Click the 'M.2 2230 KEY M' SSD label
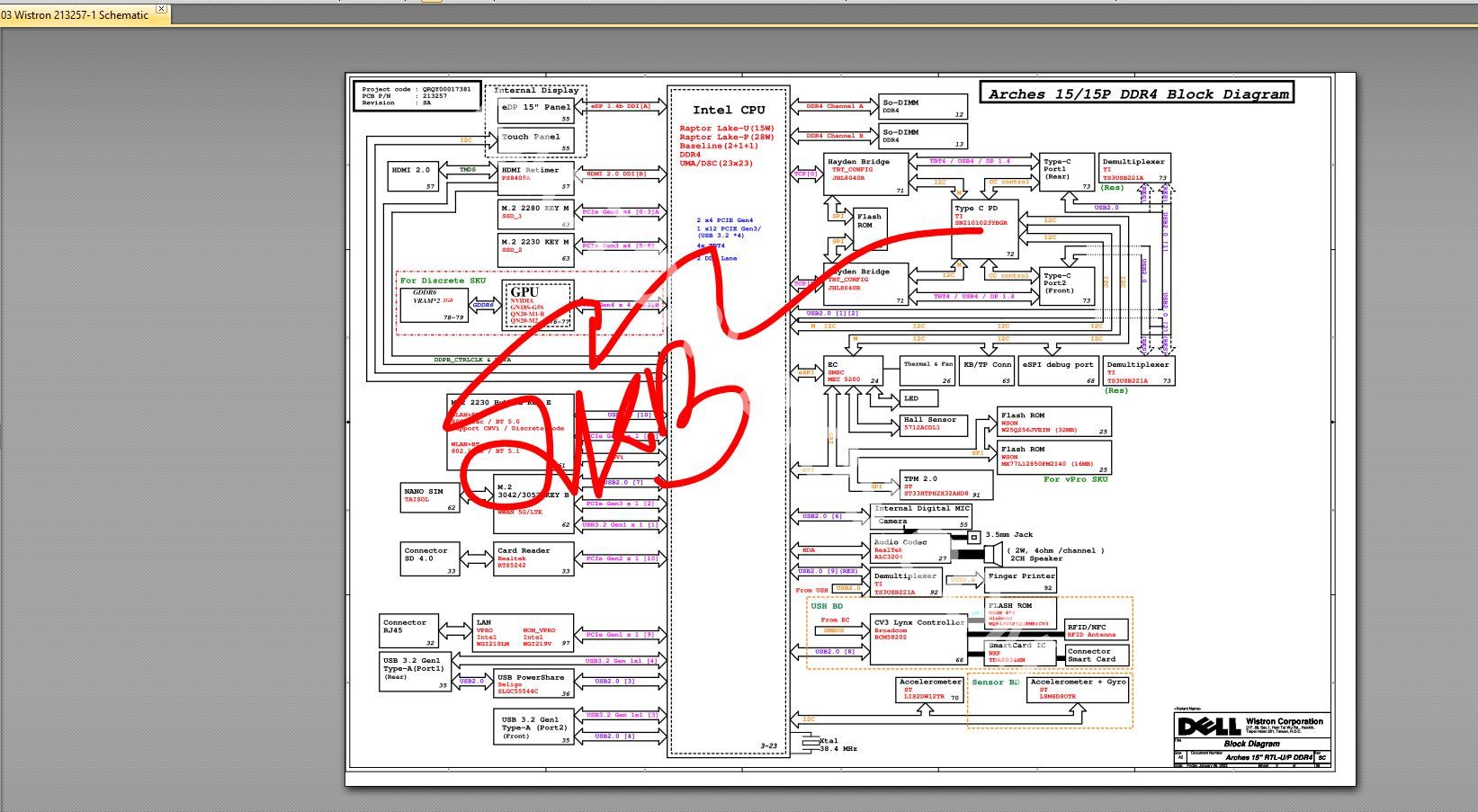This screenshot has height=812, width=1478. point(535,242)
